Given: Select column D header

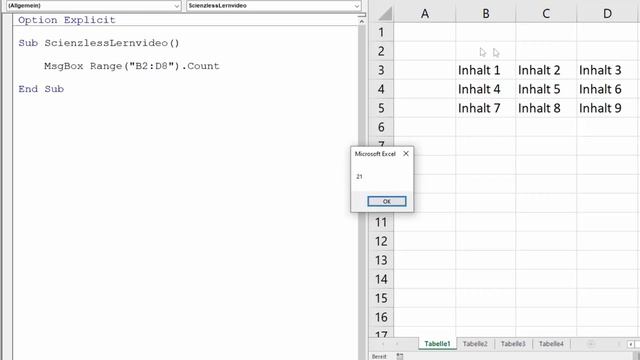Looking at the screenshot, I should point(607,13).
